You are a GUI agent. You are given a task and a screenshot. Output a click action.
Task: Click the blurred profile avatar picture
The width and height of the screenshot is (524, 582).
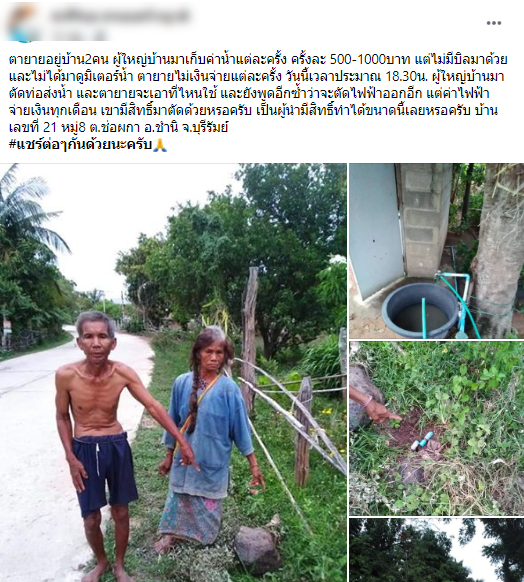click(22, 22)
